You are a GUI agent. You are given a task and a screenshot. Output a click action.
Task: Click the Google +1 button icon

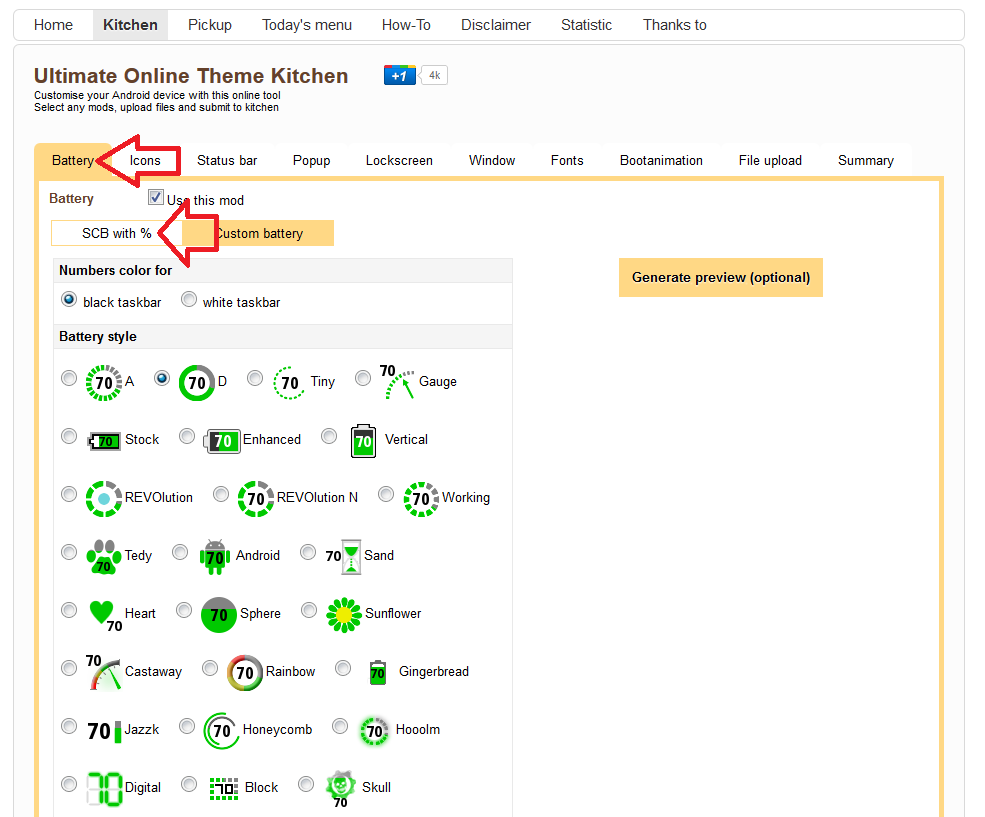(x=399, y=76)
